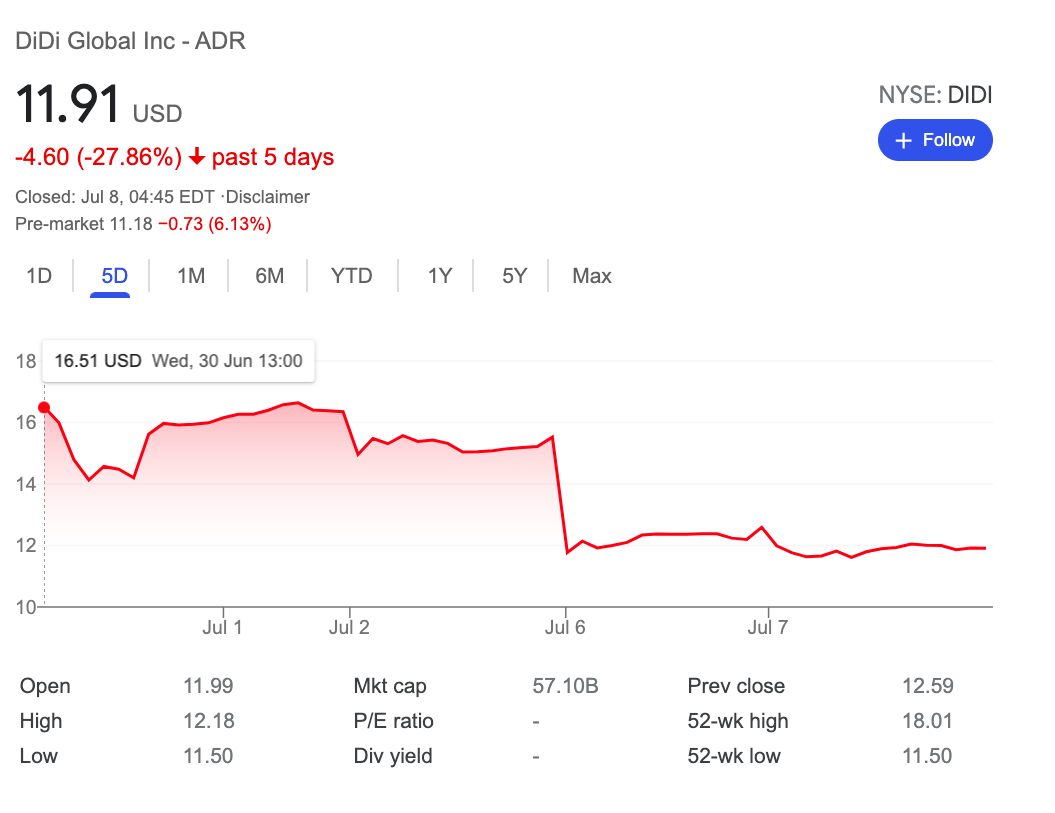Select the 1Y time range tab
The width and height of the screenshot is (1055, 813).
(440, 276)
